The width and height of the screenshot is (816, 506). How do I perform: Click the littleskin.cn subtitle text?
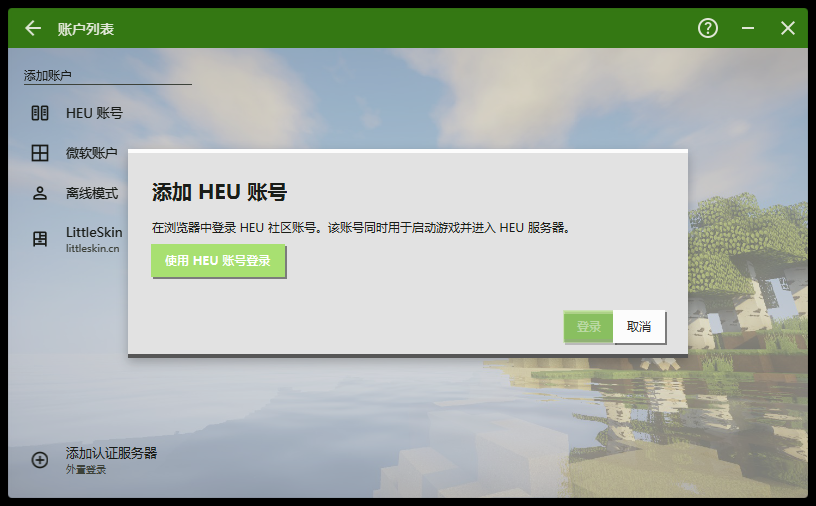tap(93, 248)
